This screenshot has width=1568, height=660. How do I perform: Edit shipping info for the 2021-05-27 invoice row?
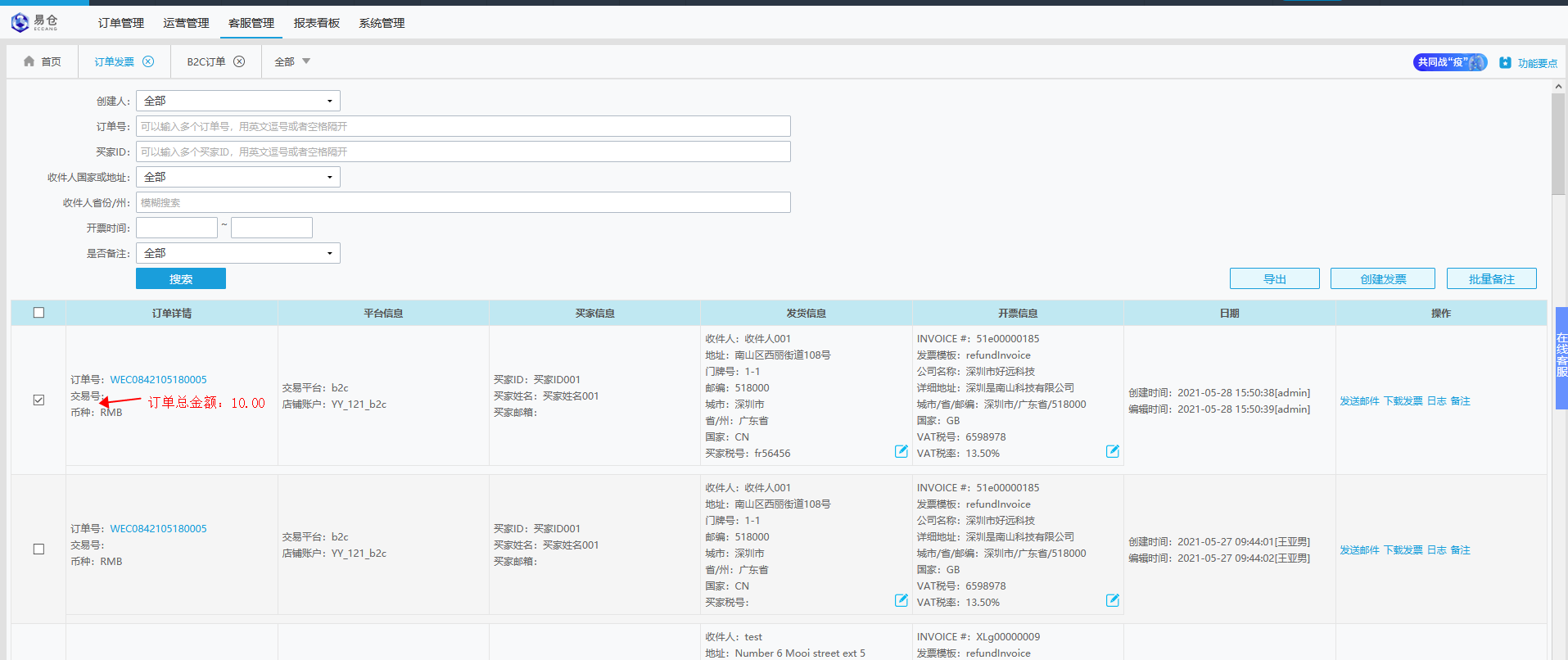click(901, 600)
